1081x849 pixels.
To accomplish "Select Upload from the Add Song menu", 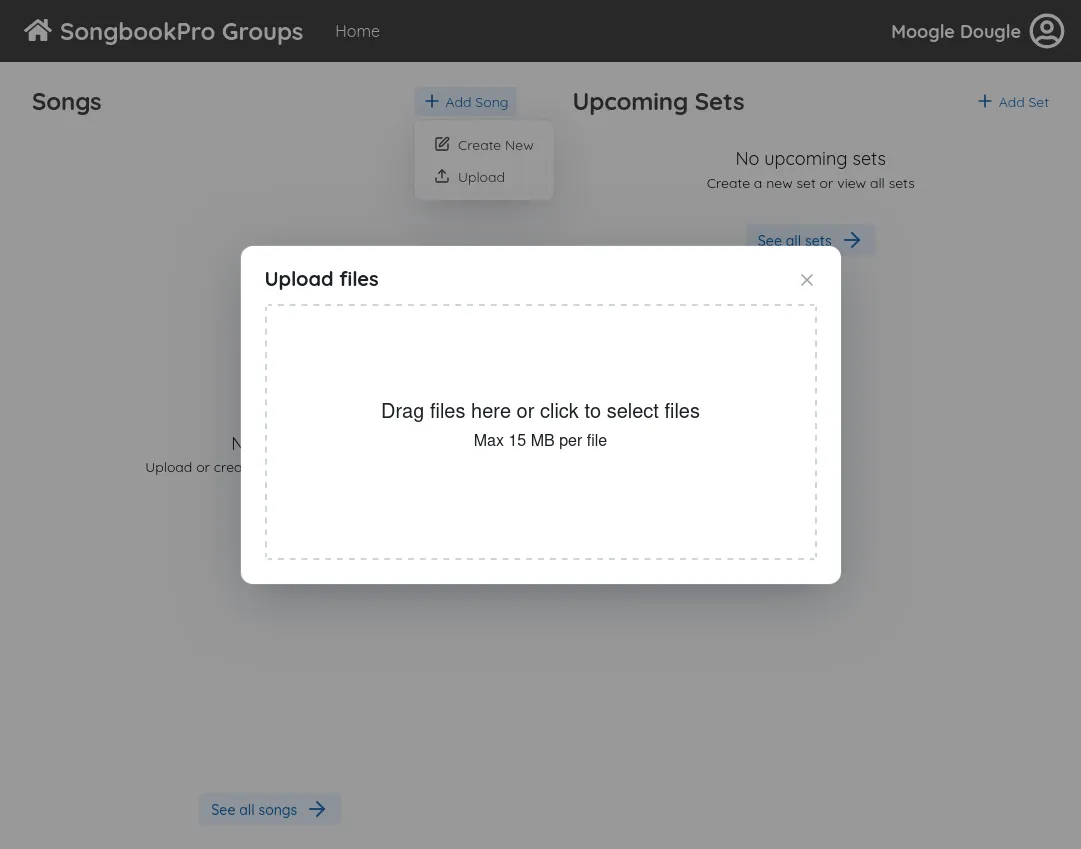I will [x=481, y=177].
